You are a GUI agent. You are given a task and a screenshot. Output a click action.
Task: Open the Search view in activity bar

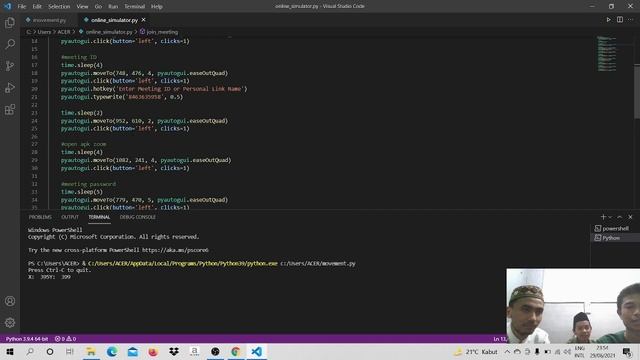click(x=10, y=44)
